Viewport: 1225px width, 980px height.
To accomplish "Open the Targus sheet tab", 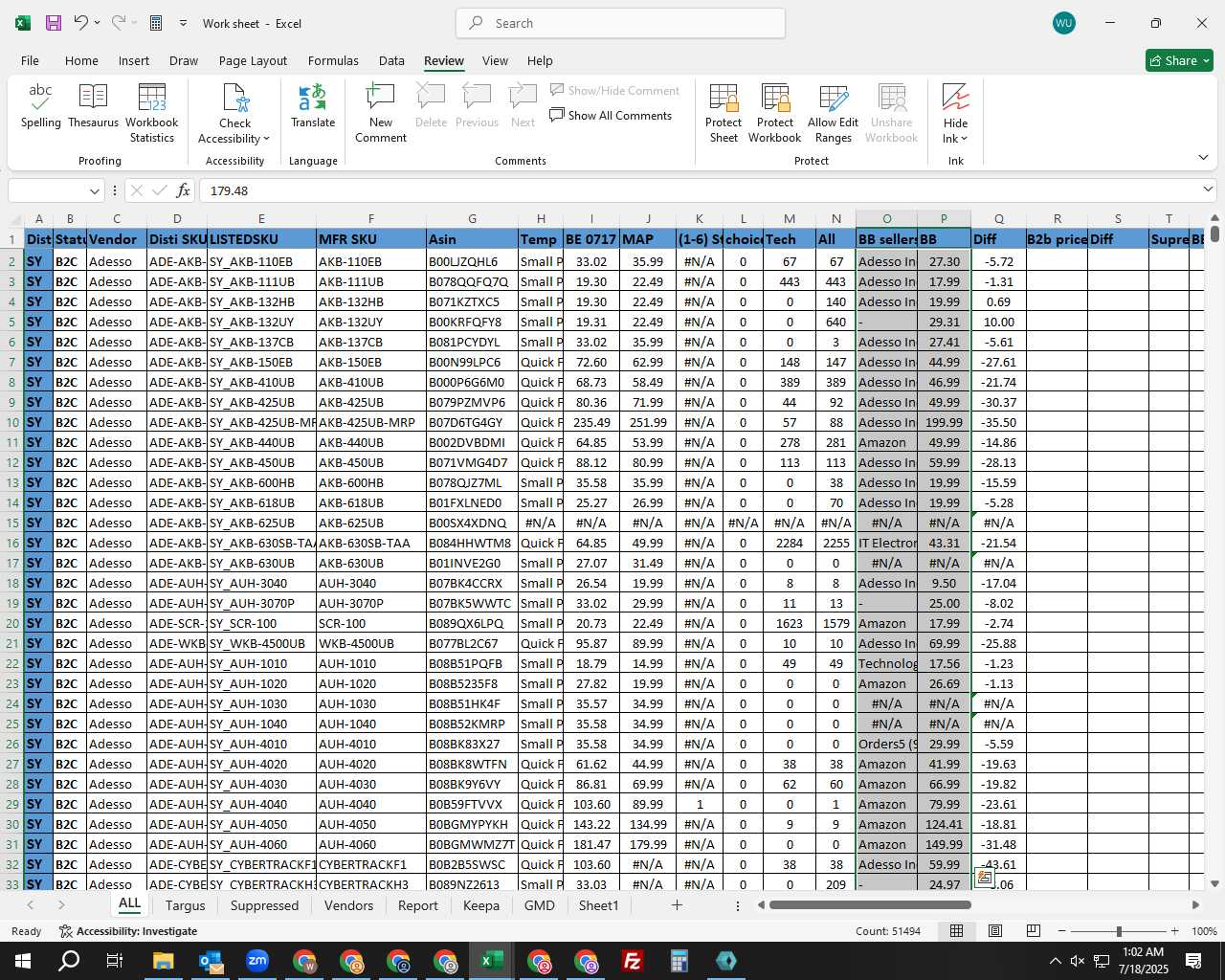I will point(186,905).
